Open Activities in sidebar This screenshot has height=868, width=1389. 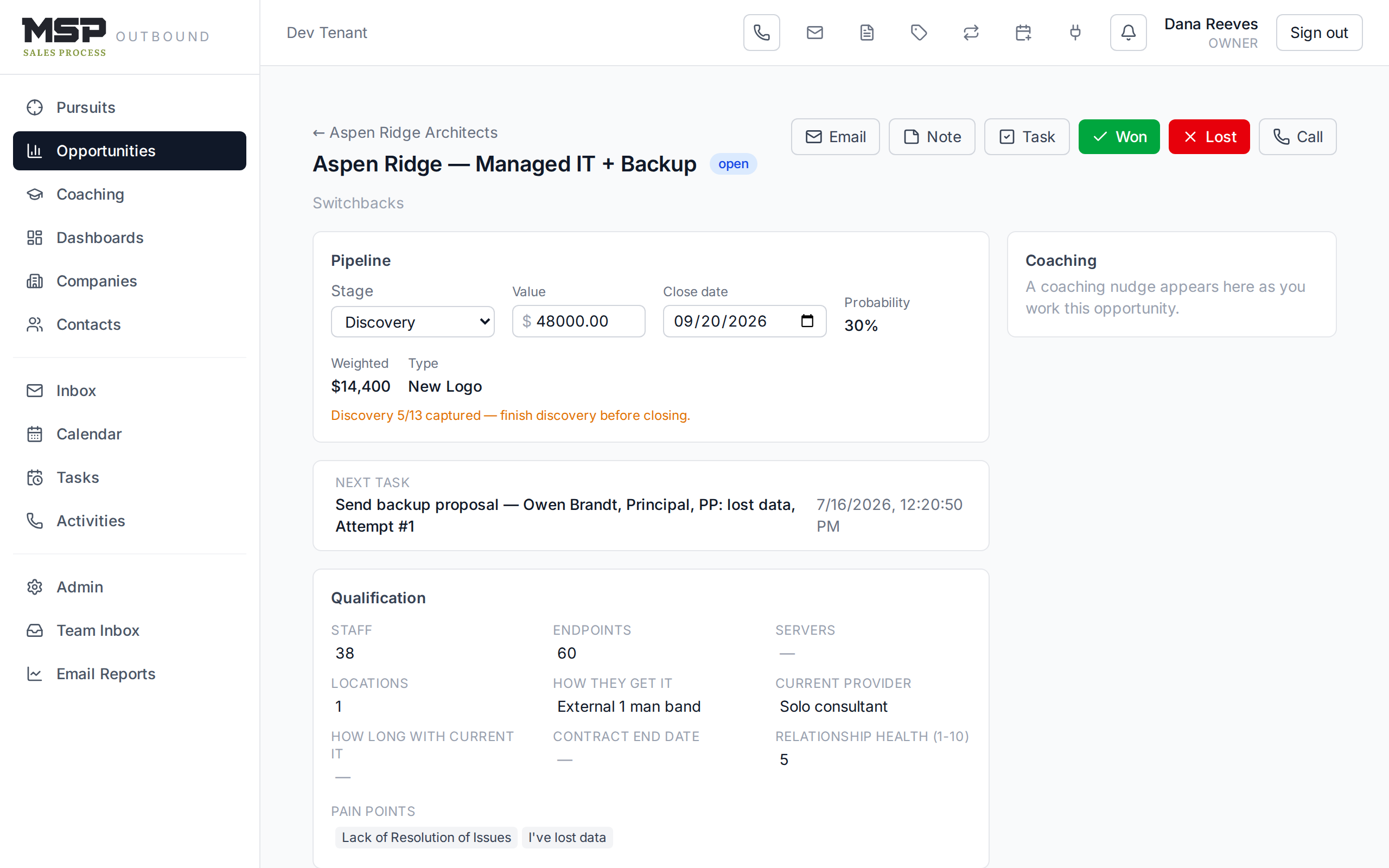pyautogui.click(x=130, y=521)
